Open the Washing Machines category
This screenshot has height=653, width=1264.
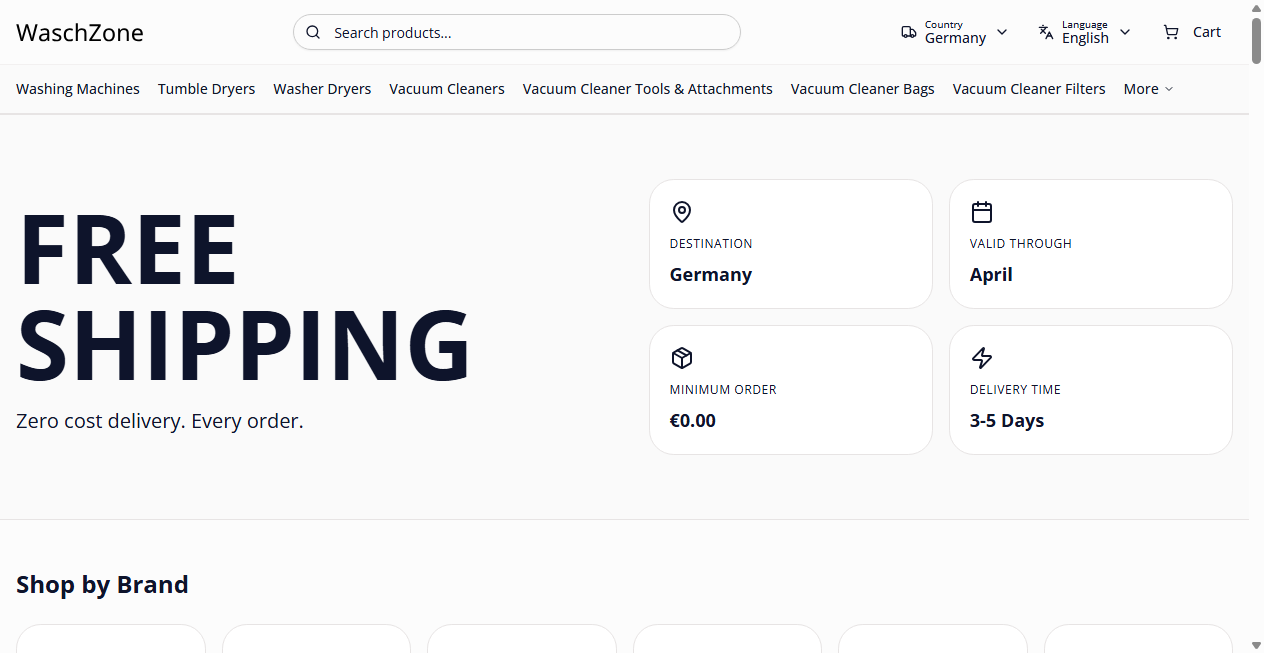pos(78,89)
